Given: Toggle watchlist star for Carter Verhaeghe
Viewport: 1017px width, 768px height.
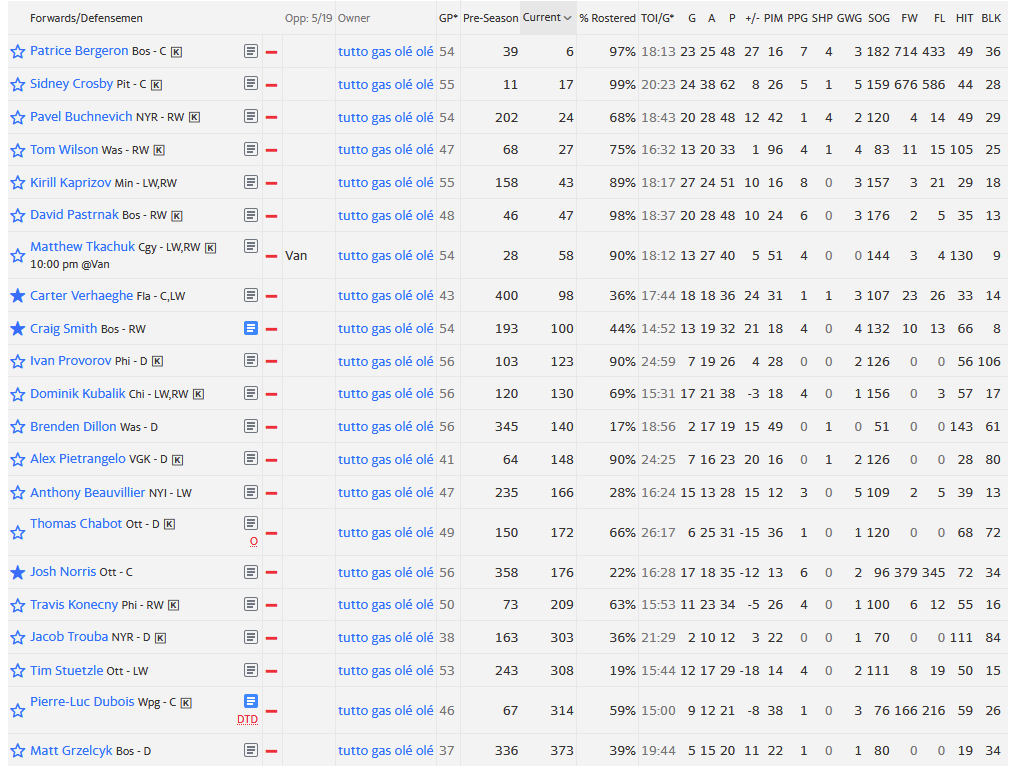Looking at the screenshot, I should (17, 296).
